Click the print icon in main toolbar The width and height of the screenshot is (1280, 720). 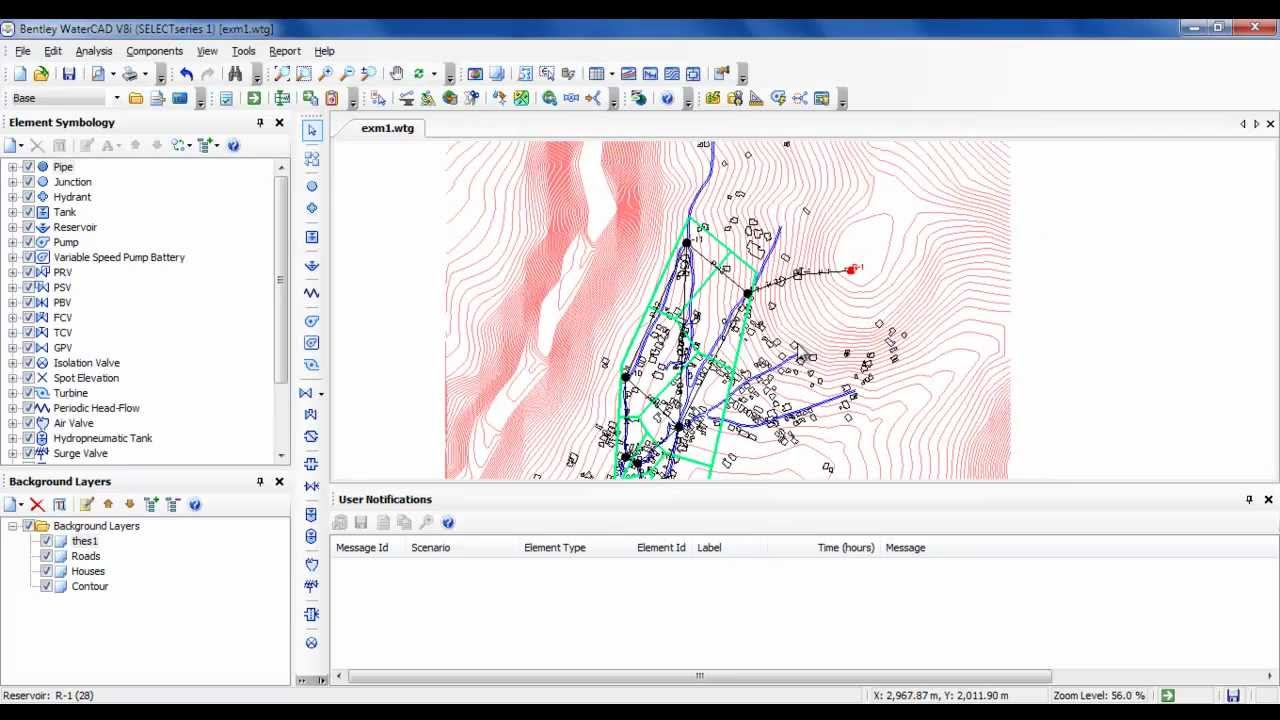tap(130, 74)
